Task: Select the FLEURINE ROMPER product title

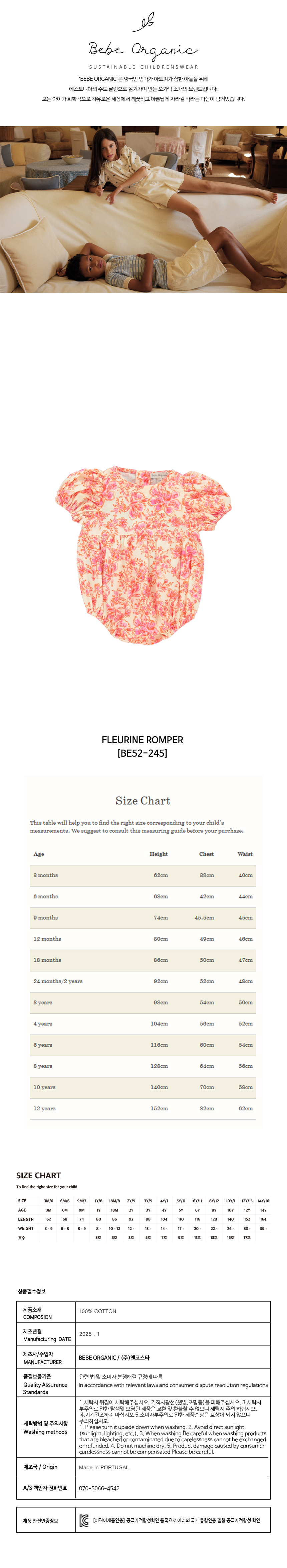Action: pyautogui.click(x=142, y=740)
